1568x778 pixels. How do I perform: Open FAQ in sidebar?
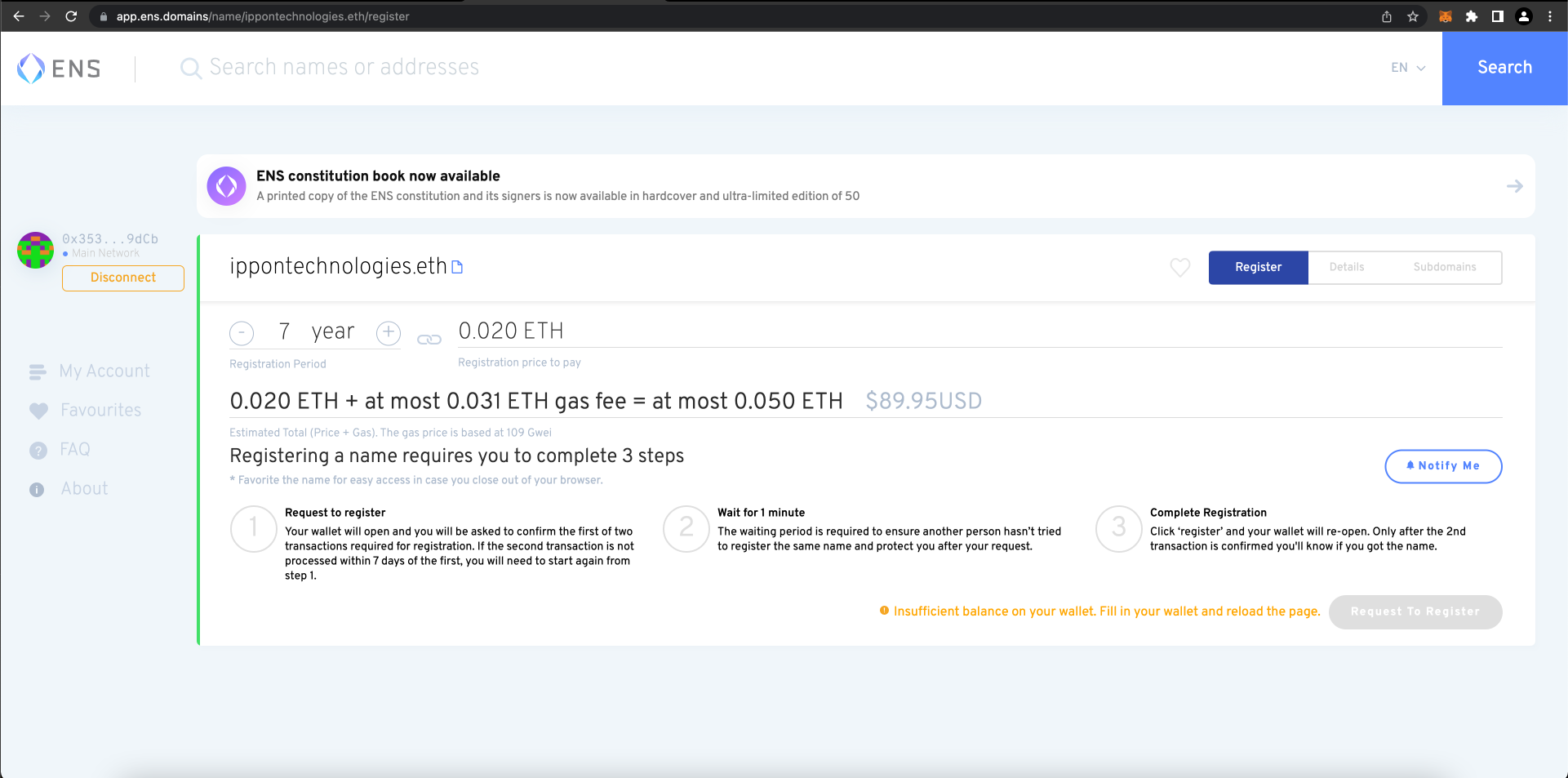(x=75, y=449)
